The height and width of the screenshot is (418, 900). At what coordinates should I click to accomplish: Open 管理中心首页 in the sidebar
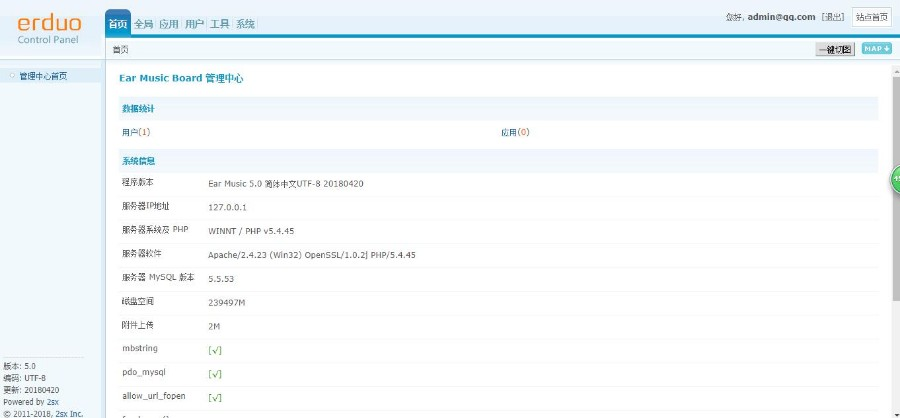pyautogui.click(x=43, y=76)
